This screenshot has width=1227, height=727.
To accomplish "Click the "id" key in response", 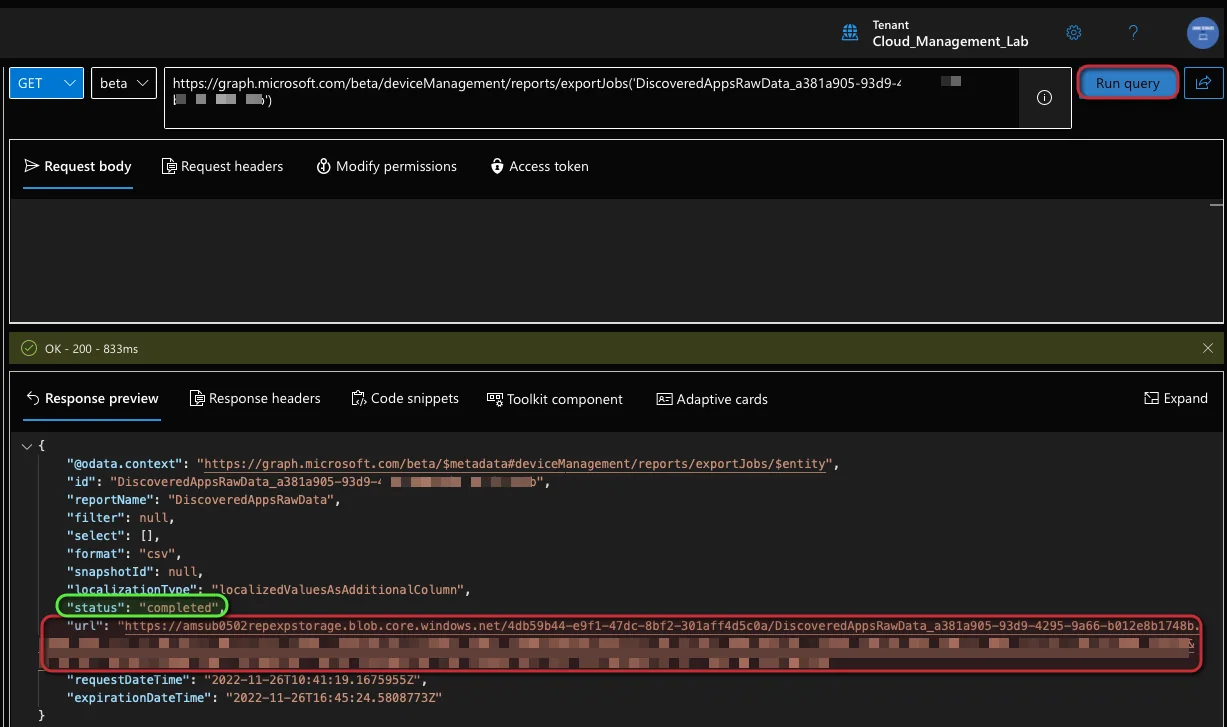I will (x=81, y=481).
